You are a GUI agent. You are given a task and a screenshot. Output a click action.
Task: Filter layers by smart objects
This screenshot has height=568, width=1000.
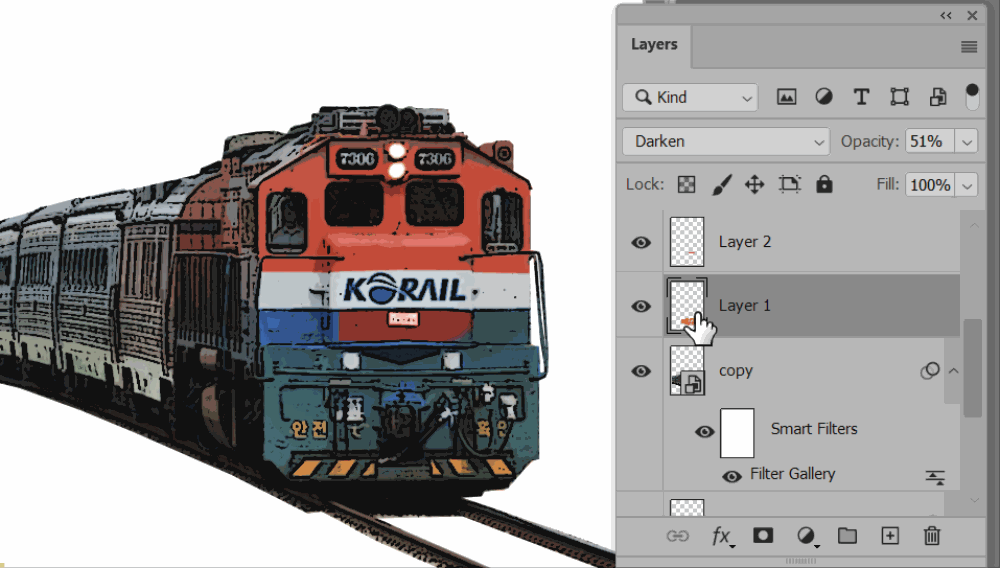click(x=938, y=97)
